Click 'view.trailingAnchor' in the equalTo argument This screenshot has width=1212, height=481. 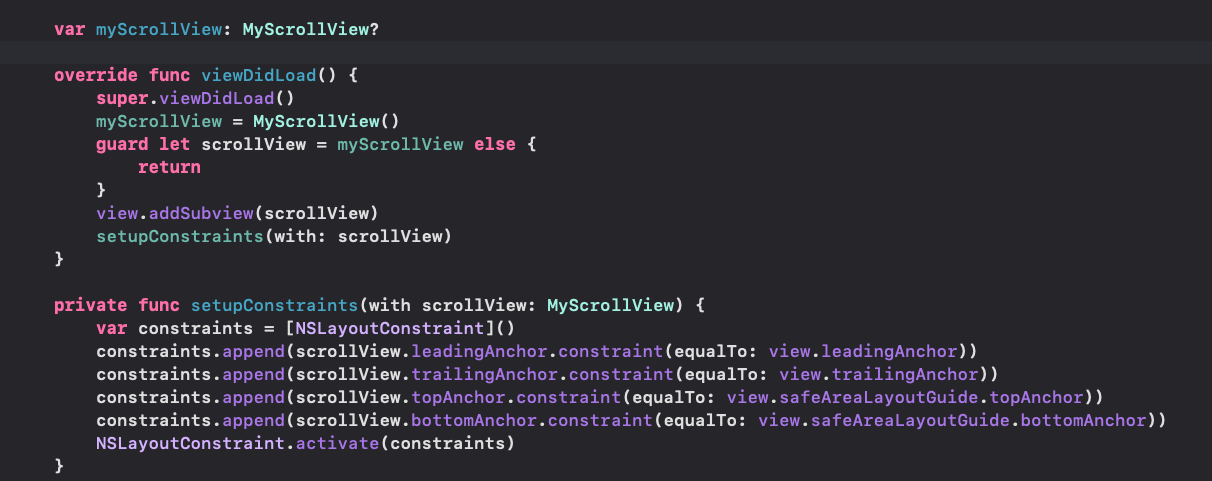(x=881, y=374)
